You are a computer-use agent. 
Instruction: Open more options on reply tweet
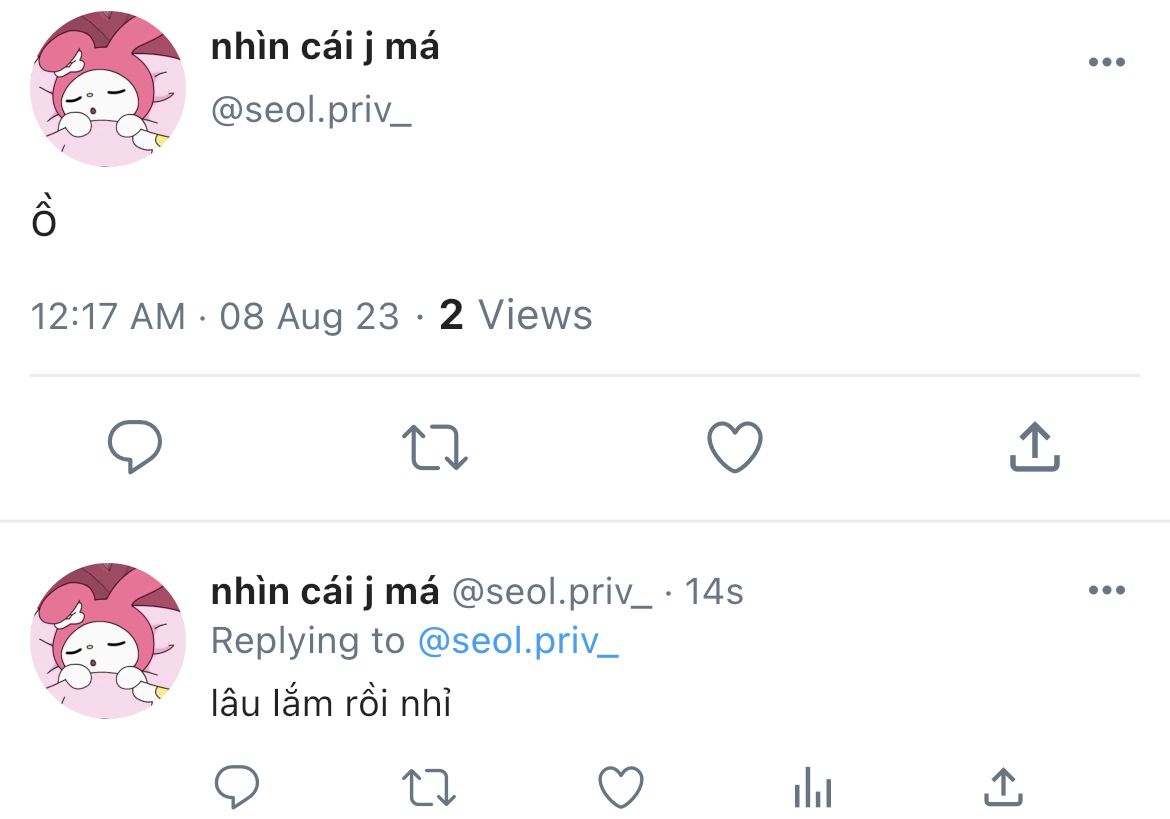tap(1106, 591)
